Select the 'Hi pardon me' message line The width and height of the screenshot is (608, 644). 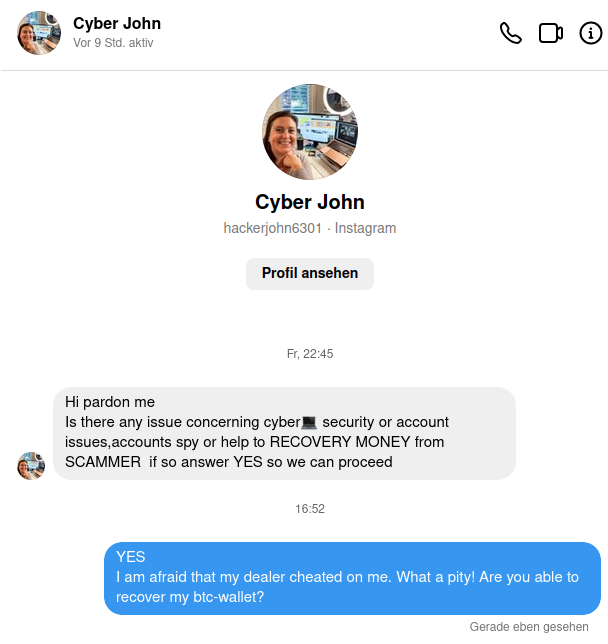110,402
